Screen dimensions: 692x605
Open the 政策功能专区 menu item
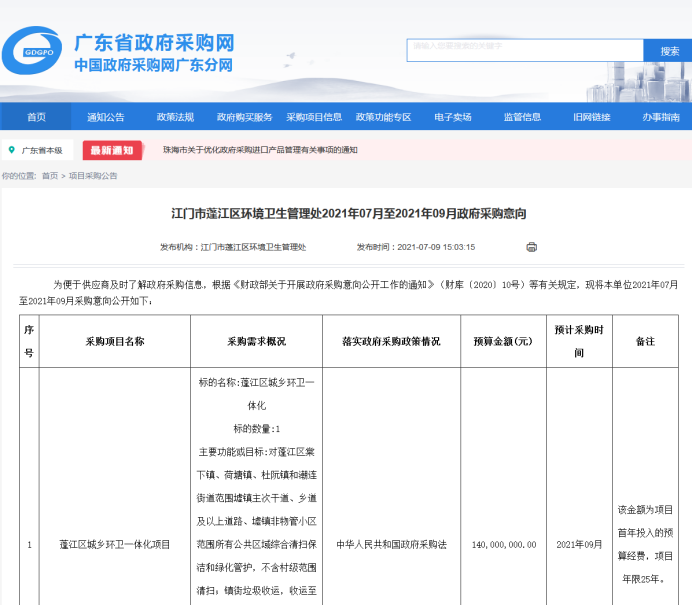(384, 117)
